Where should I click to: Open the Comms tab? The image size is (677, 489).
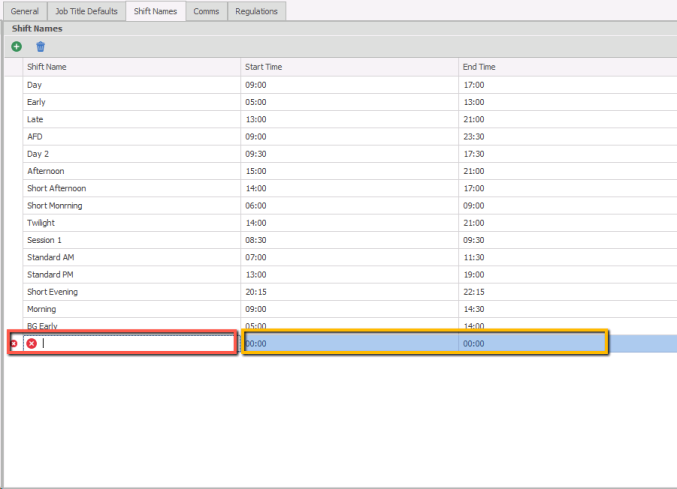207,11
